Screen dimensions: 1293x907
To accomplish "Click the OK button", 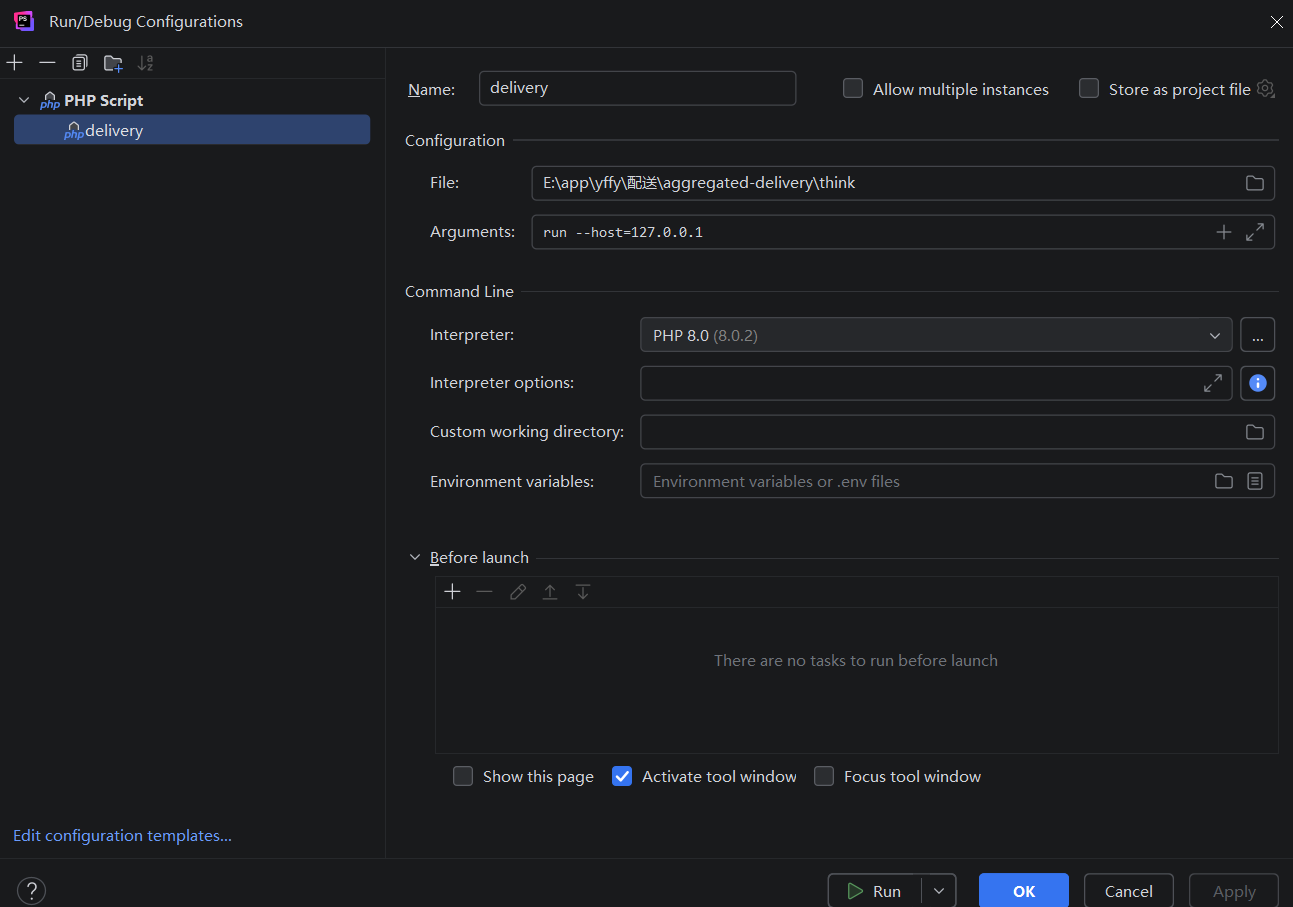I will point(1023,891).
